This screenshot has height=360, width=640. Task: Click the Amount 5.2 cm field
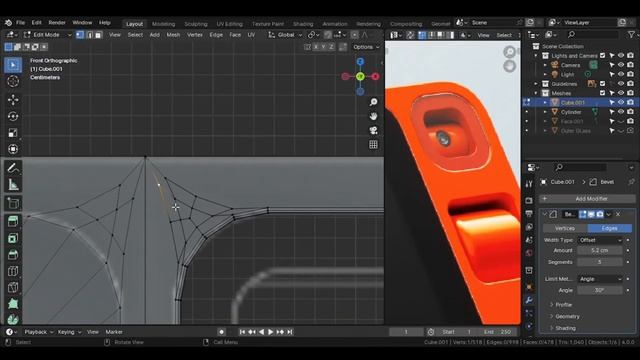[x=600, y=250]
